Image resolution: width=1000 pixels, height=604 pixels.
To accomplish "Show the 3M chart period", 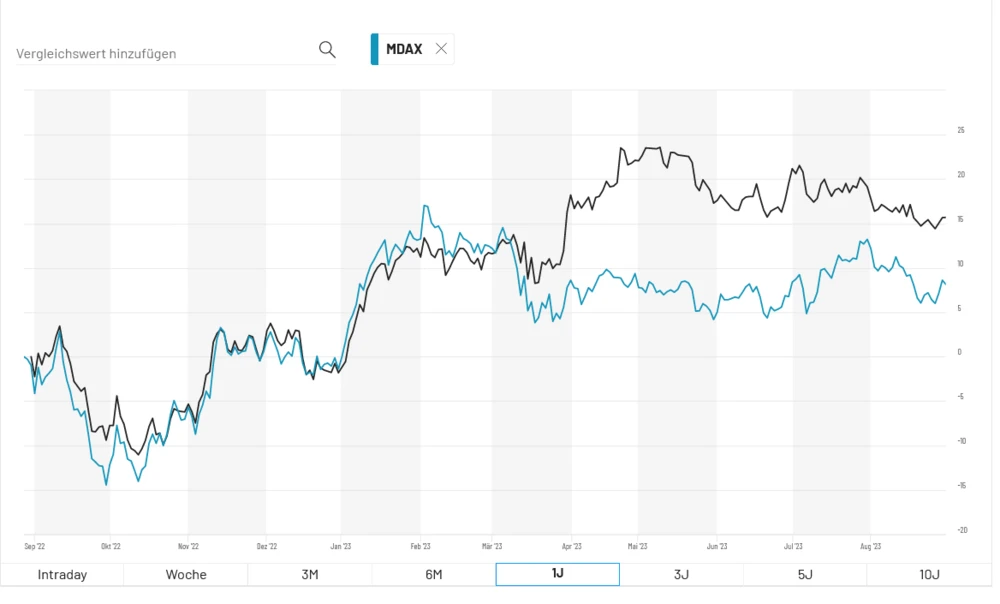I will pos(310,574).
